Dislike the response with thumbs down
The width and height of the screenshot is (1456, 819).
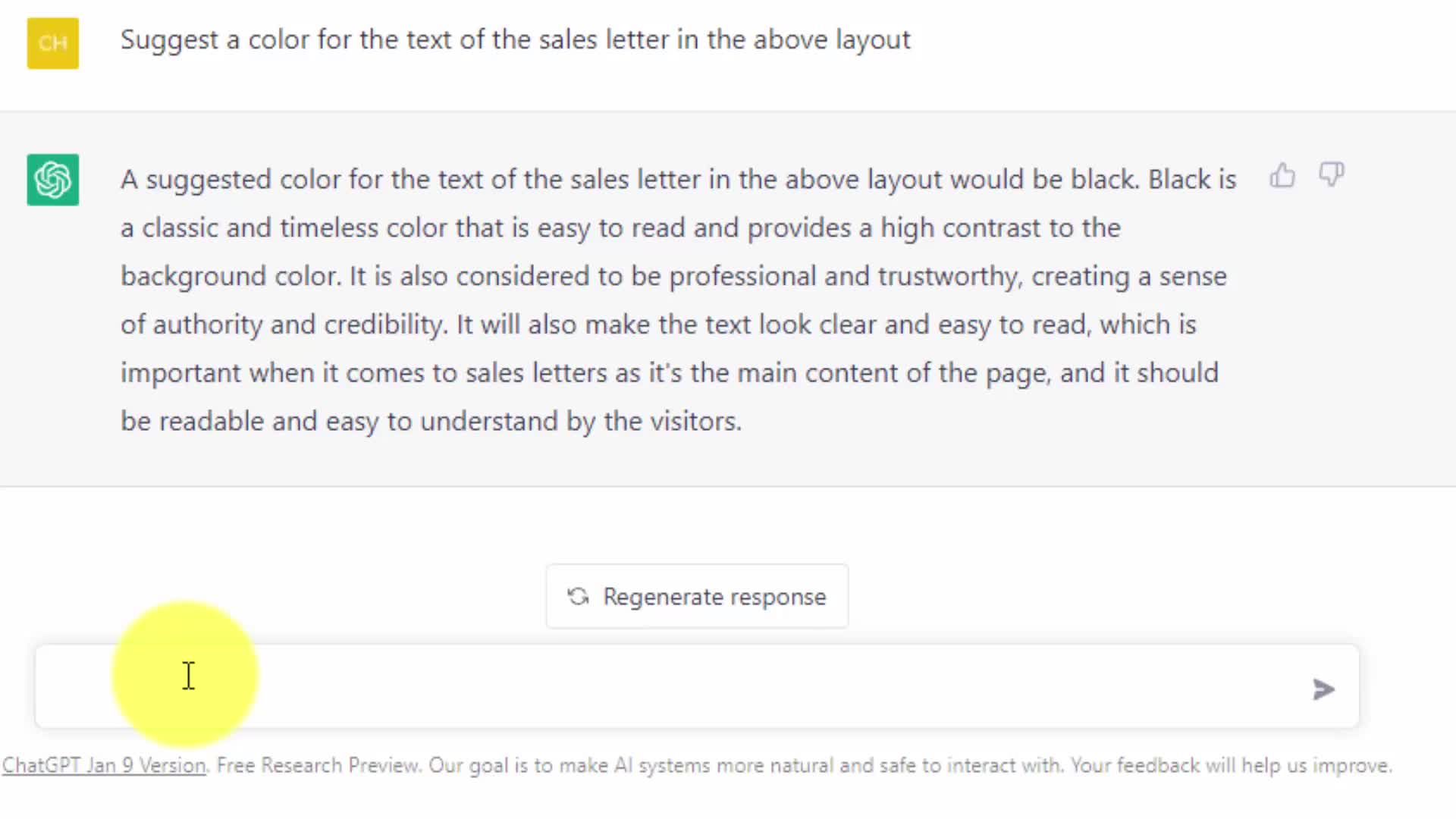coord(1331,174)
